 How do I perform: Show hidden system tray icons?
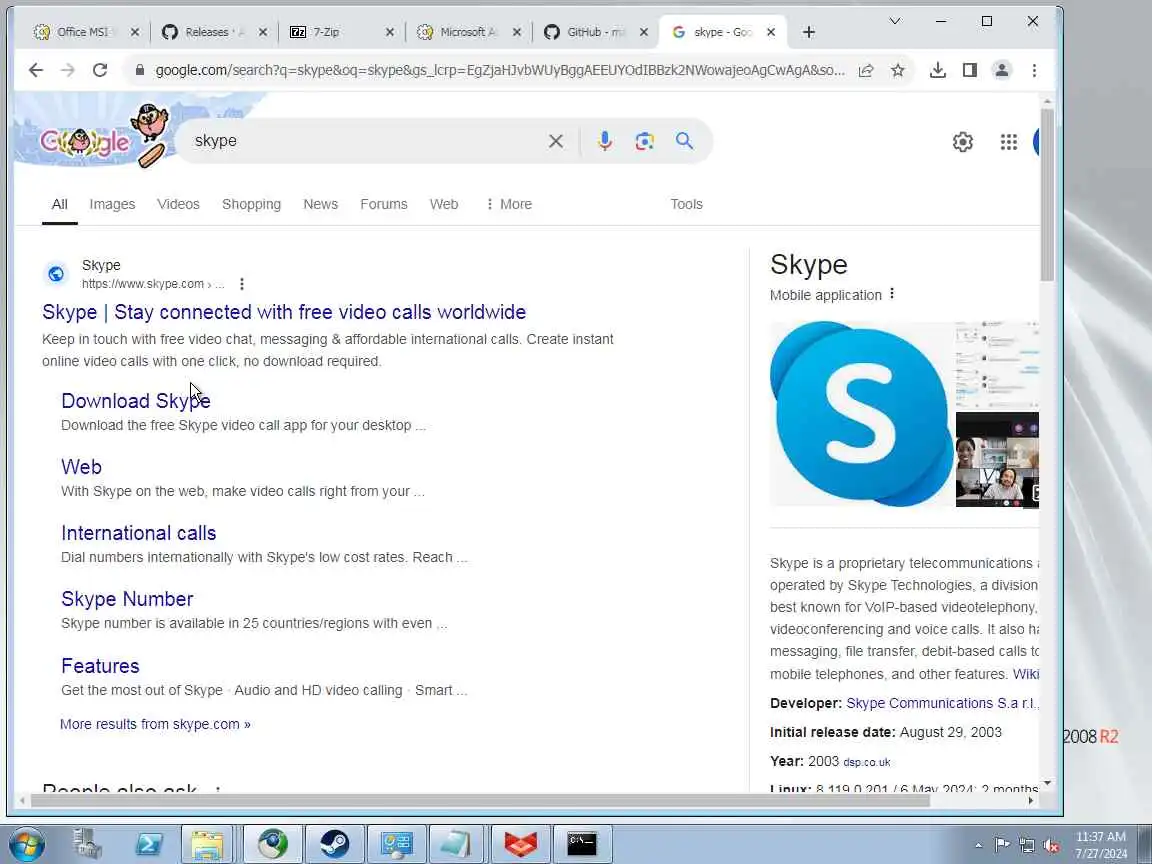[x=978, y=846]
